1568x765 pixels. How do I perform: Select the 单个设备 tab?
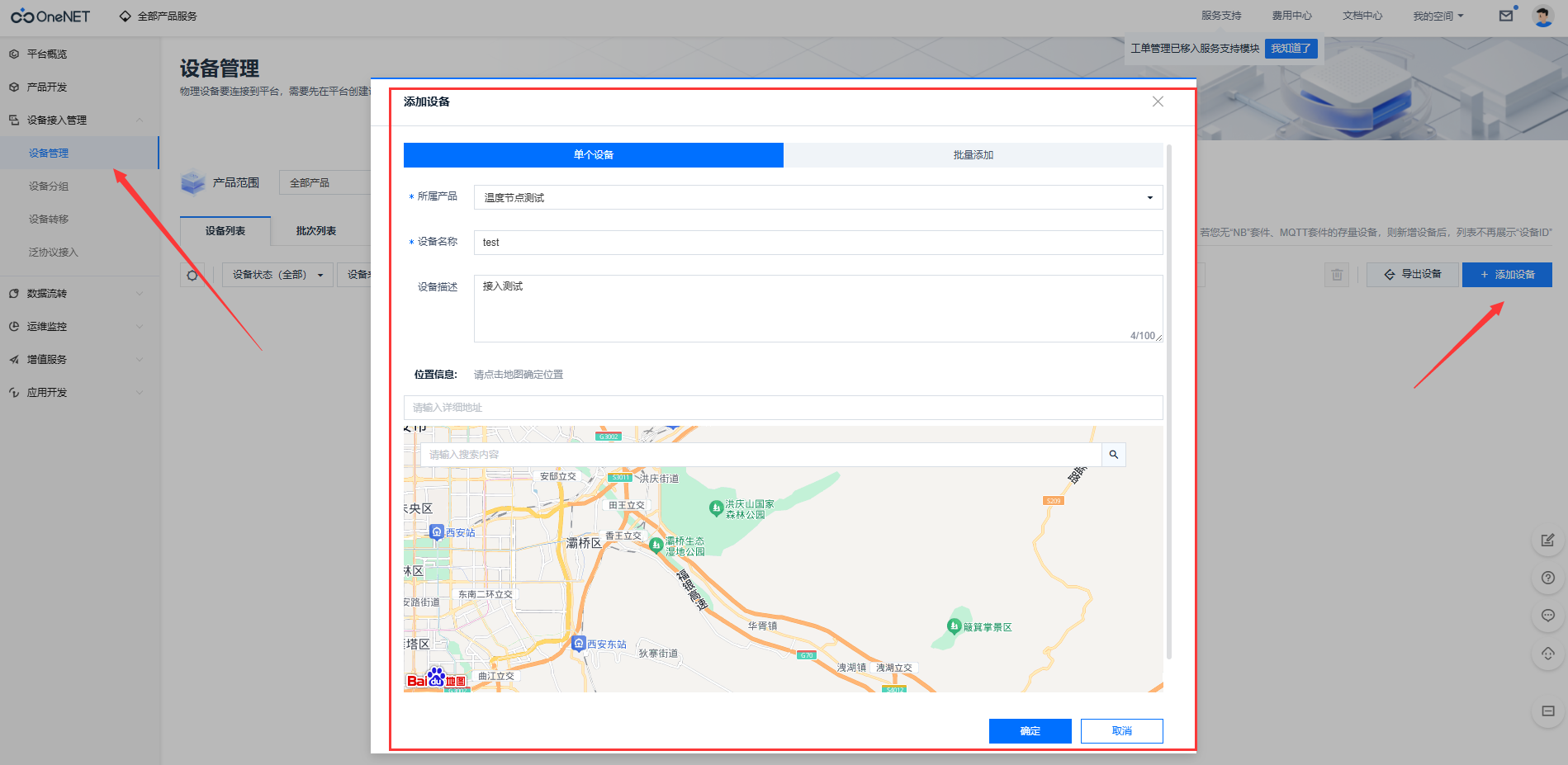[x=593, y=155]
